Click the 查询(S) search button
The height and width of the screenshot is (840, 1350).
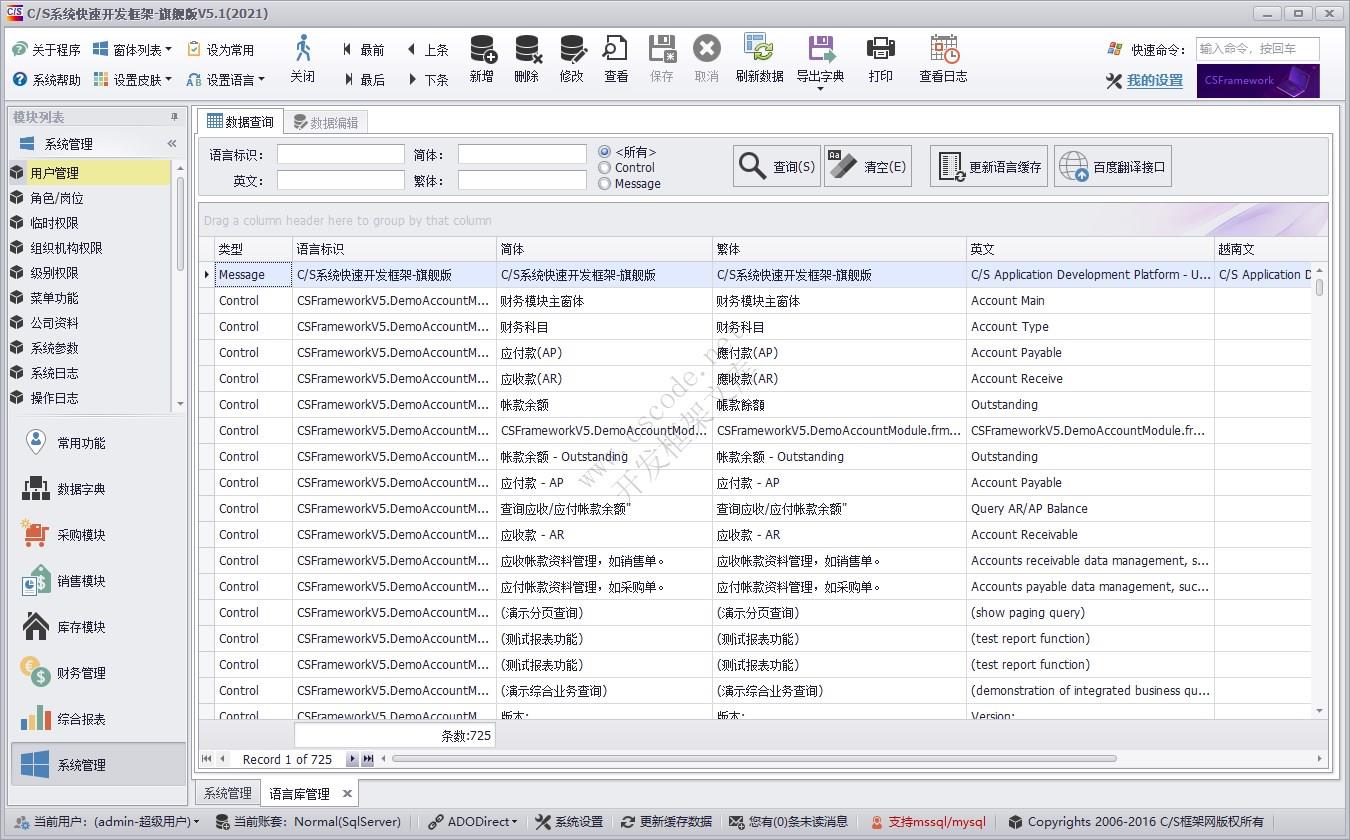[777, 166]
